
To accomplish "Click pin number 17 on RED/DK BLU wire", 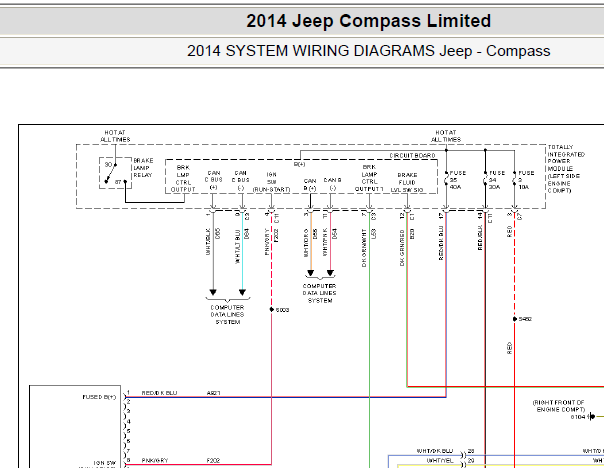I will click(441, 216).
